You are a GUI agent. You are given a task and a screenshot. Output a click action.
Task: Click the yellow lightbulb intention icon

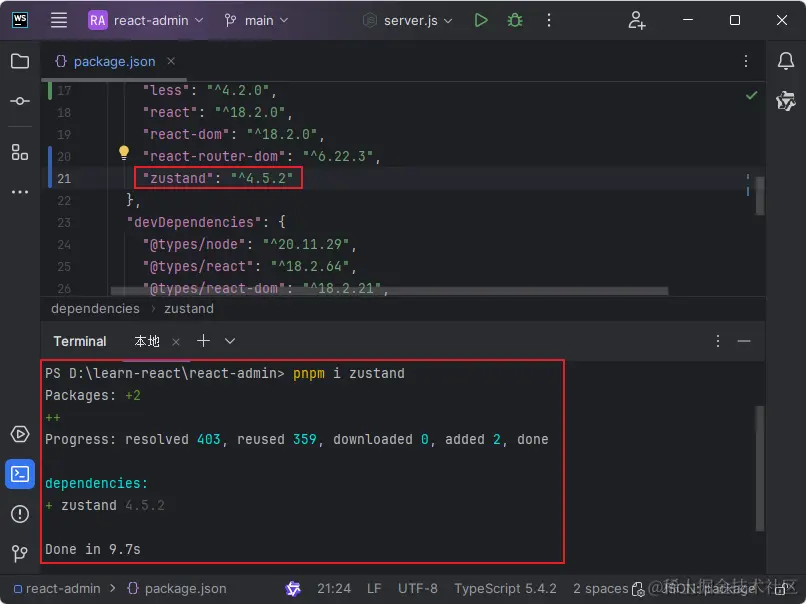tap(124, 153)
